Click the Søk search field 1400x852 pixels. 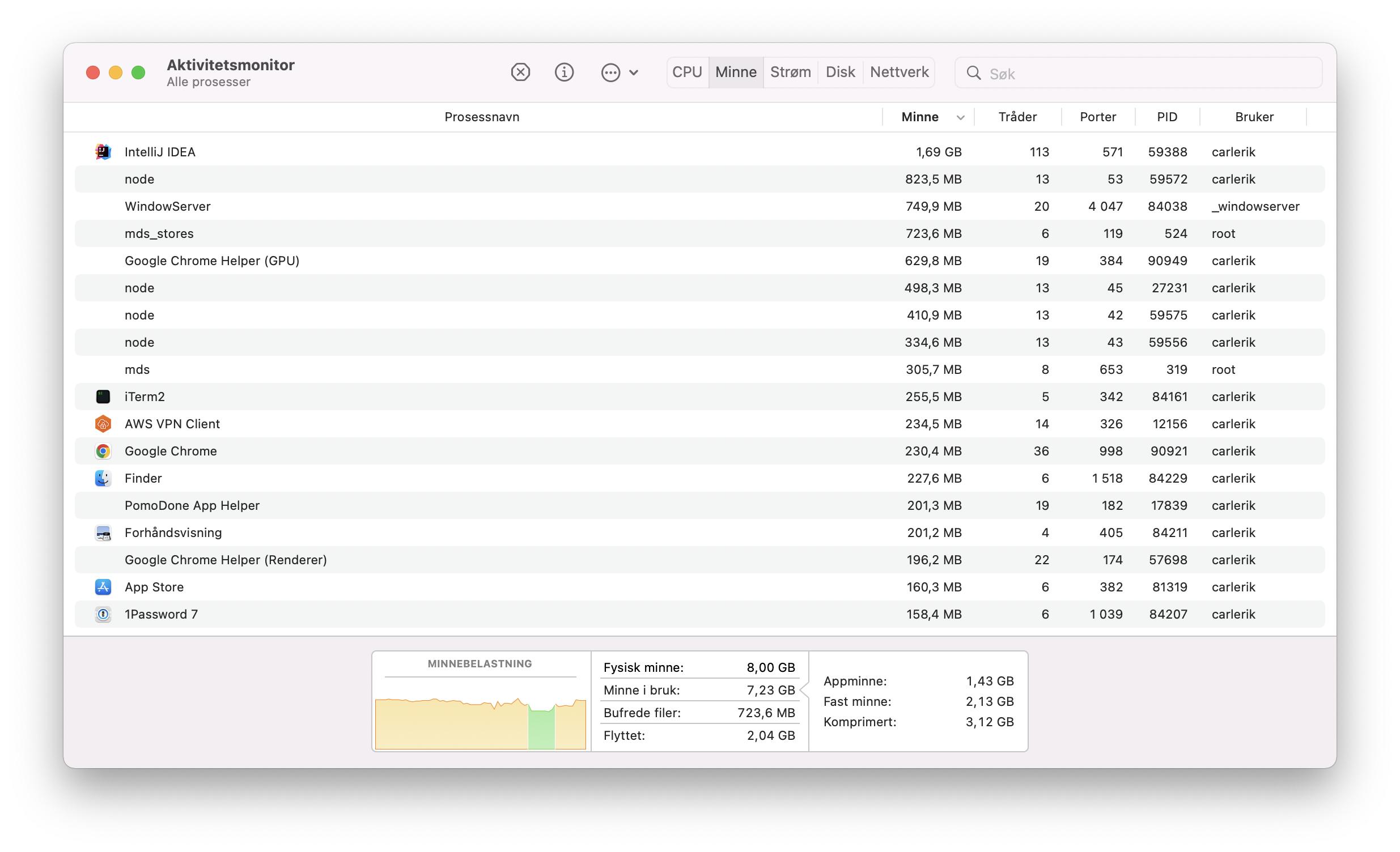1139,73
